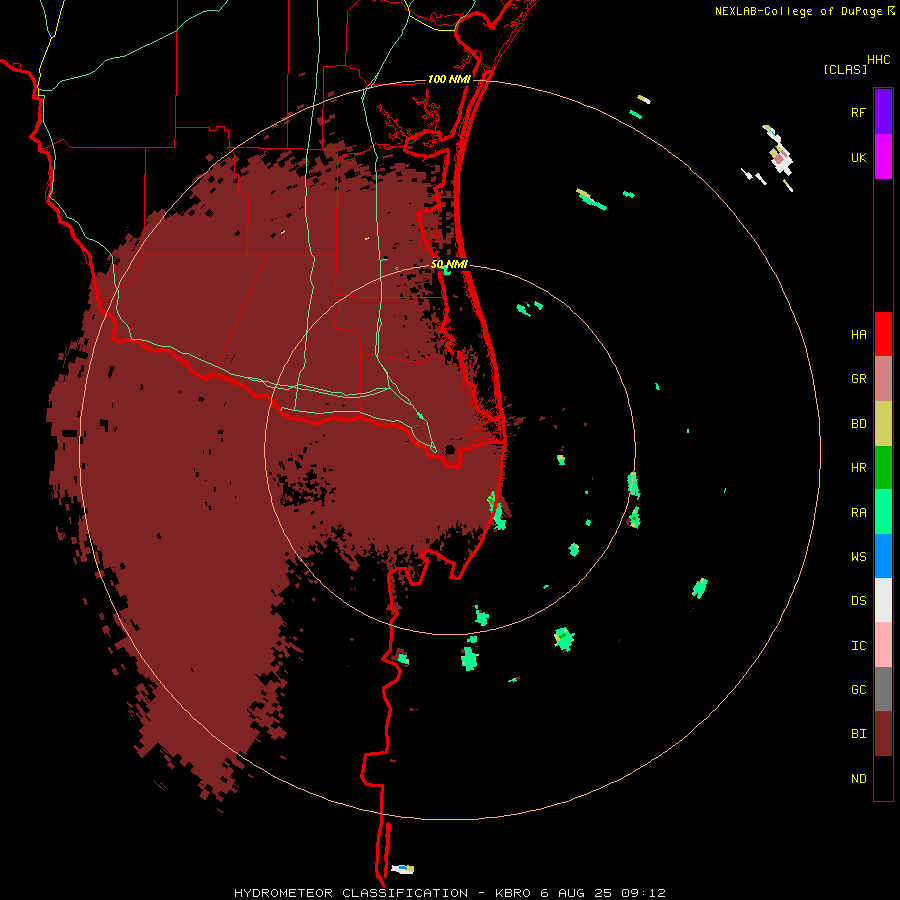900x900 pixels.
Task: Click the WS blue legend swatch
Action: coord(883,556)
